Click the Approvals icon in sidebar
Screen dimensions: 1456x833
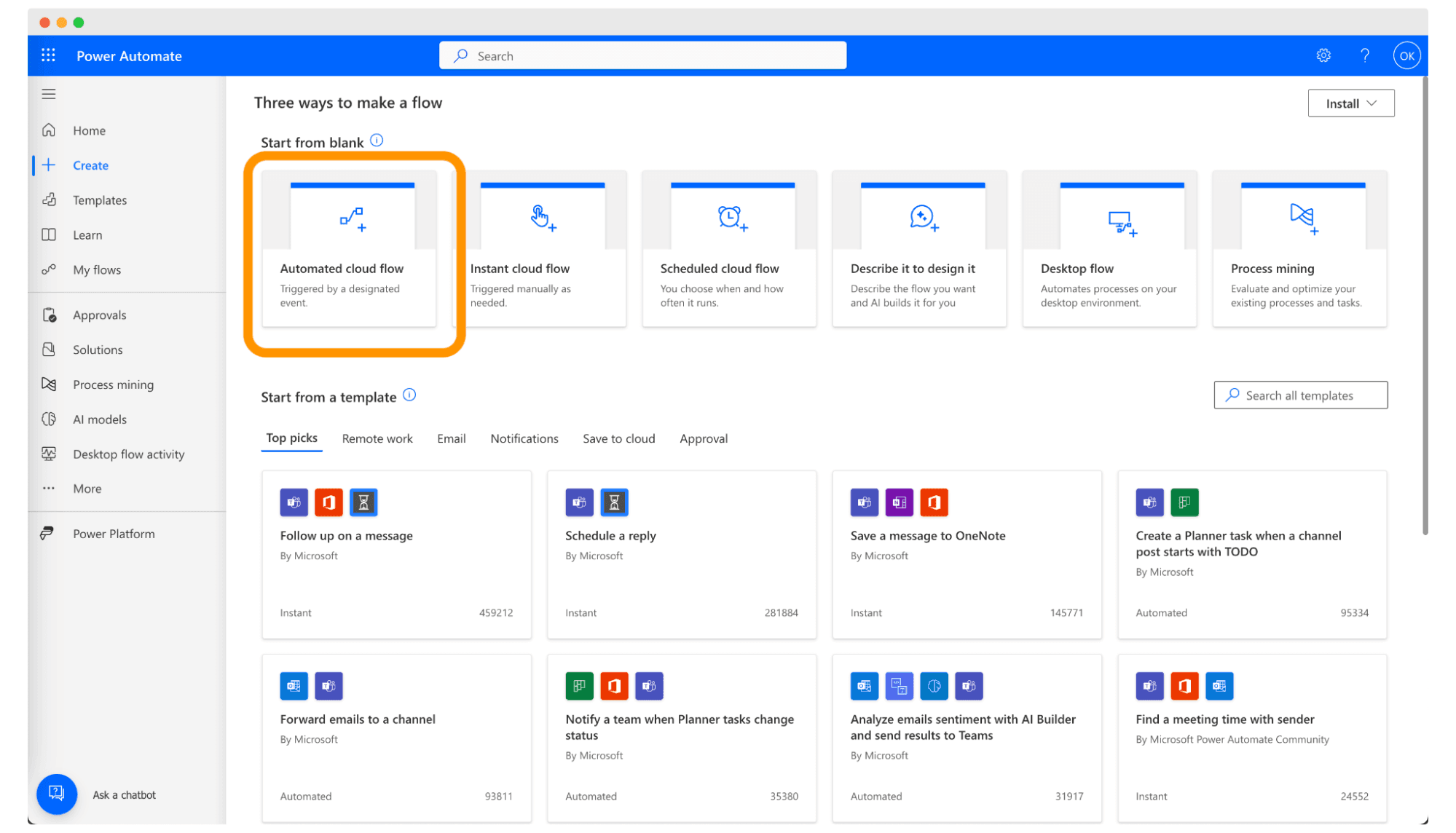pyautogui.click(x=49, y=315)
